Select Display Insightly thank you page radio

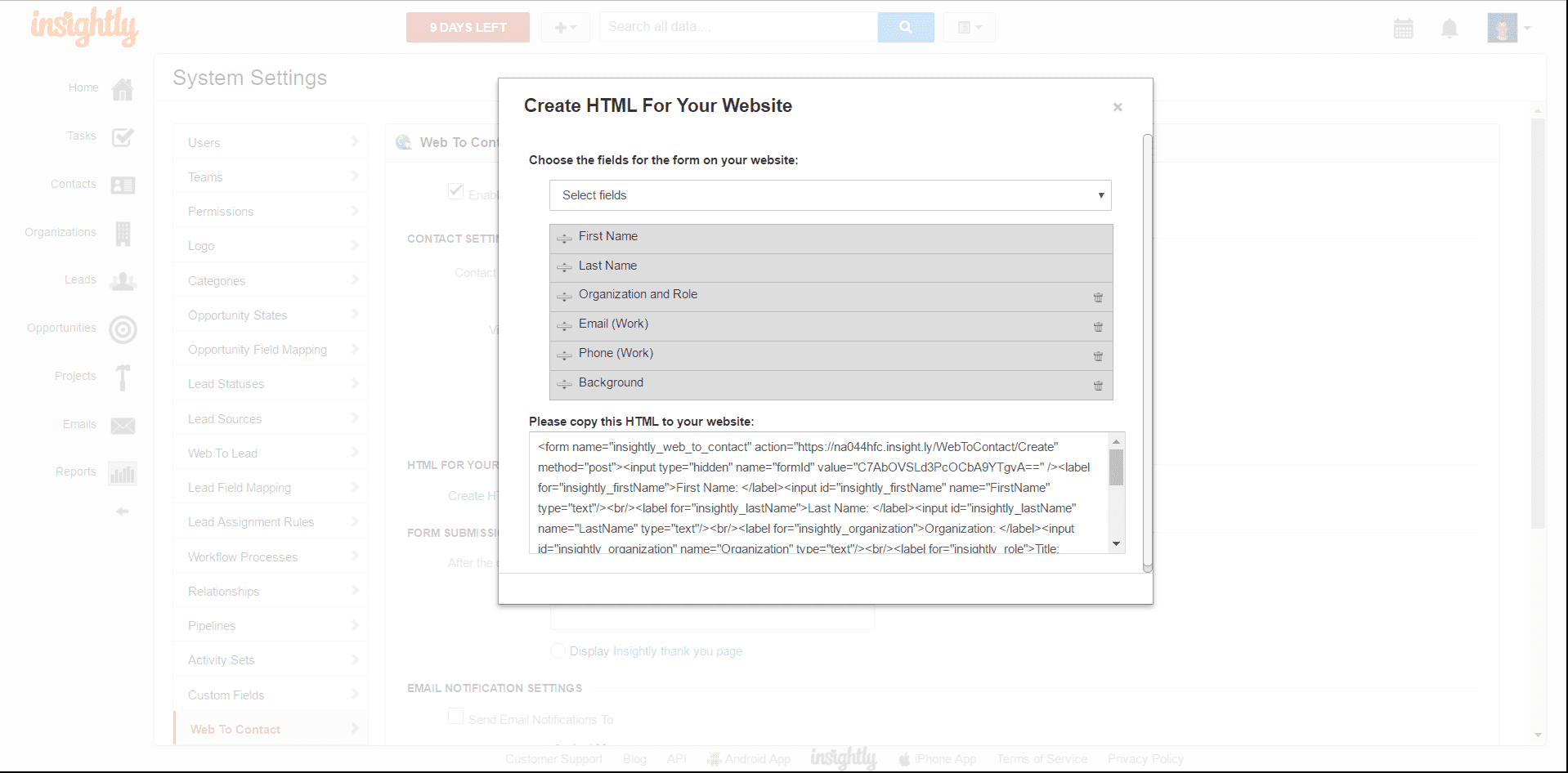coord(558,650)
